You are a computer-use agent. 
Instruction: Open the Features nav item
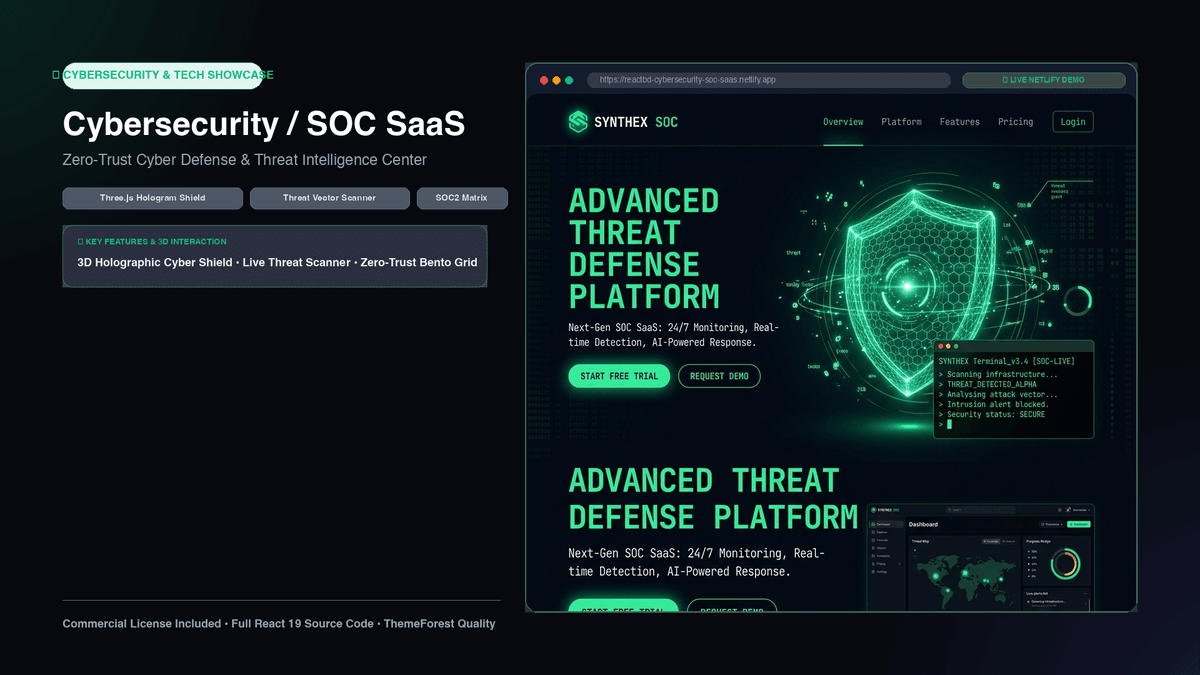coord(959,122)
